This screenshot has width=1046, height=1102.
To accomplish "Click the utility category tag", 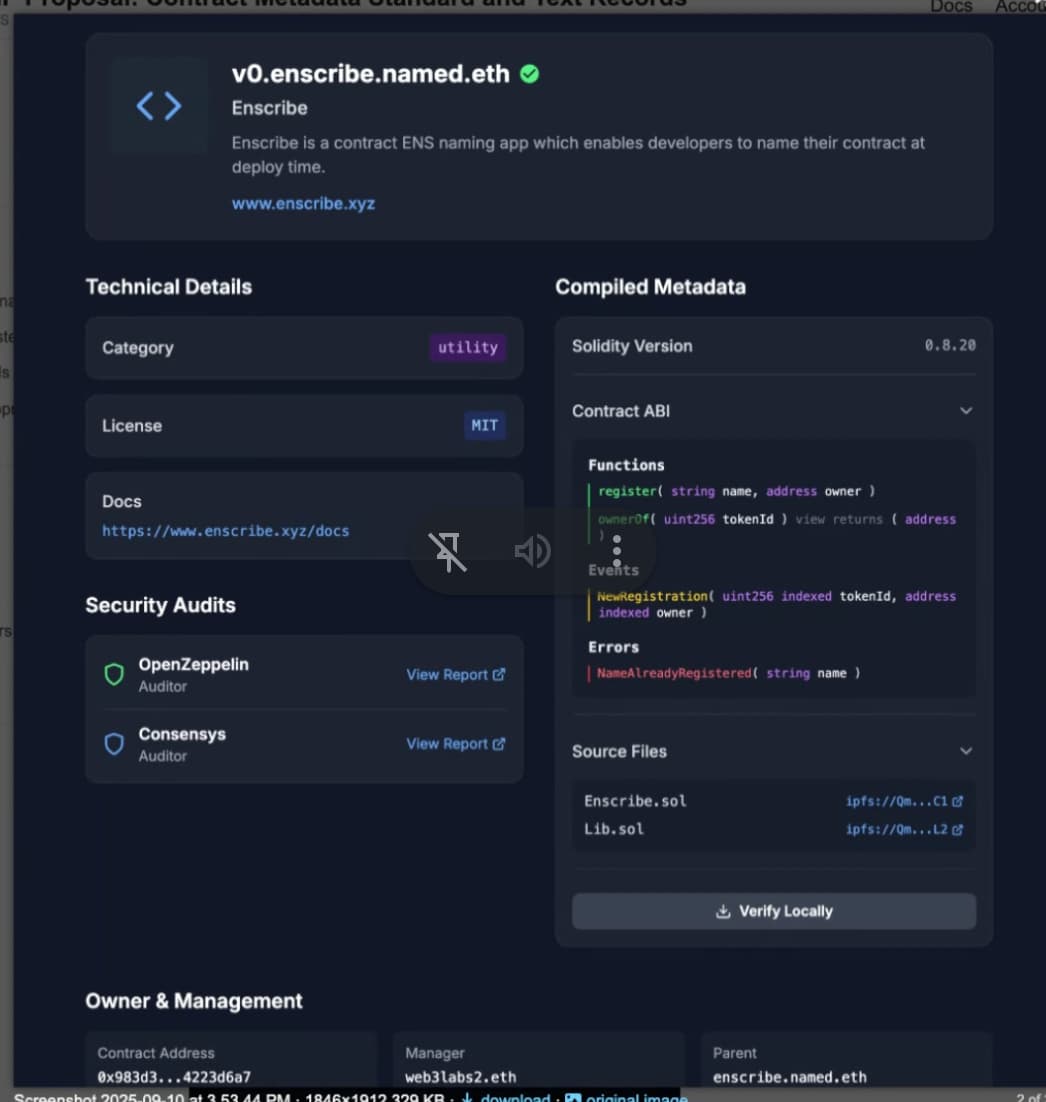I will (x=467, y=348).
